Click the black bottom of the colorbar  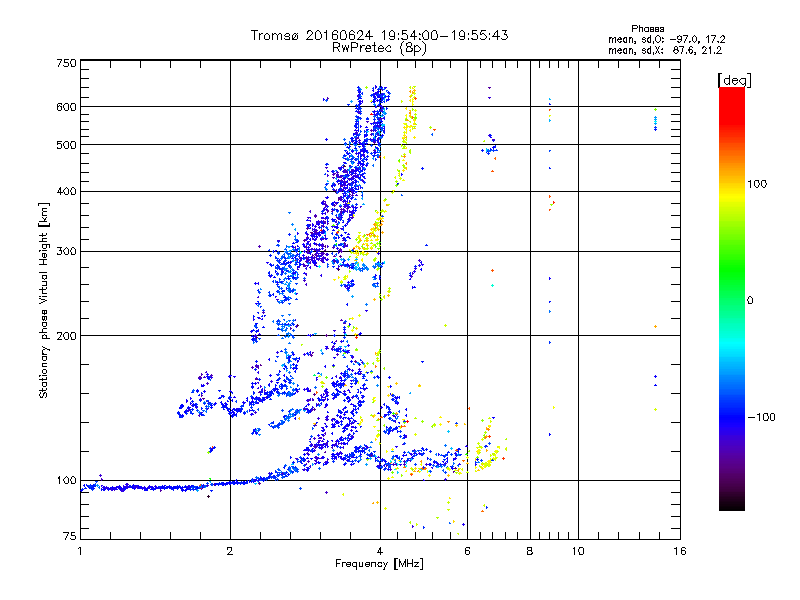(732, 505)
